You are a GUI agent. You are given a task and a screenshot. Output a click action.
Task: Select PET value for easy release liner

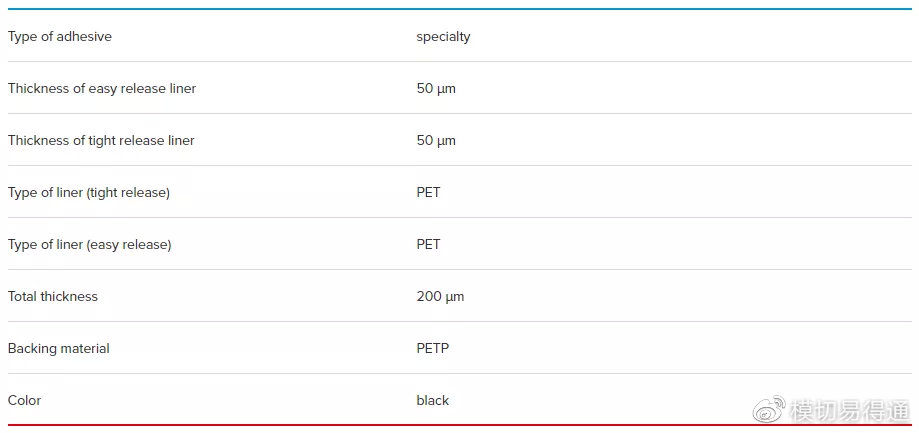click(x=428, y=245)
